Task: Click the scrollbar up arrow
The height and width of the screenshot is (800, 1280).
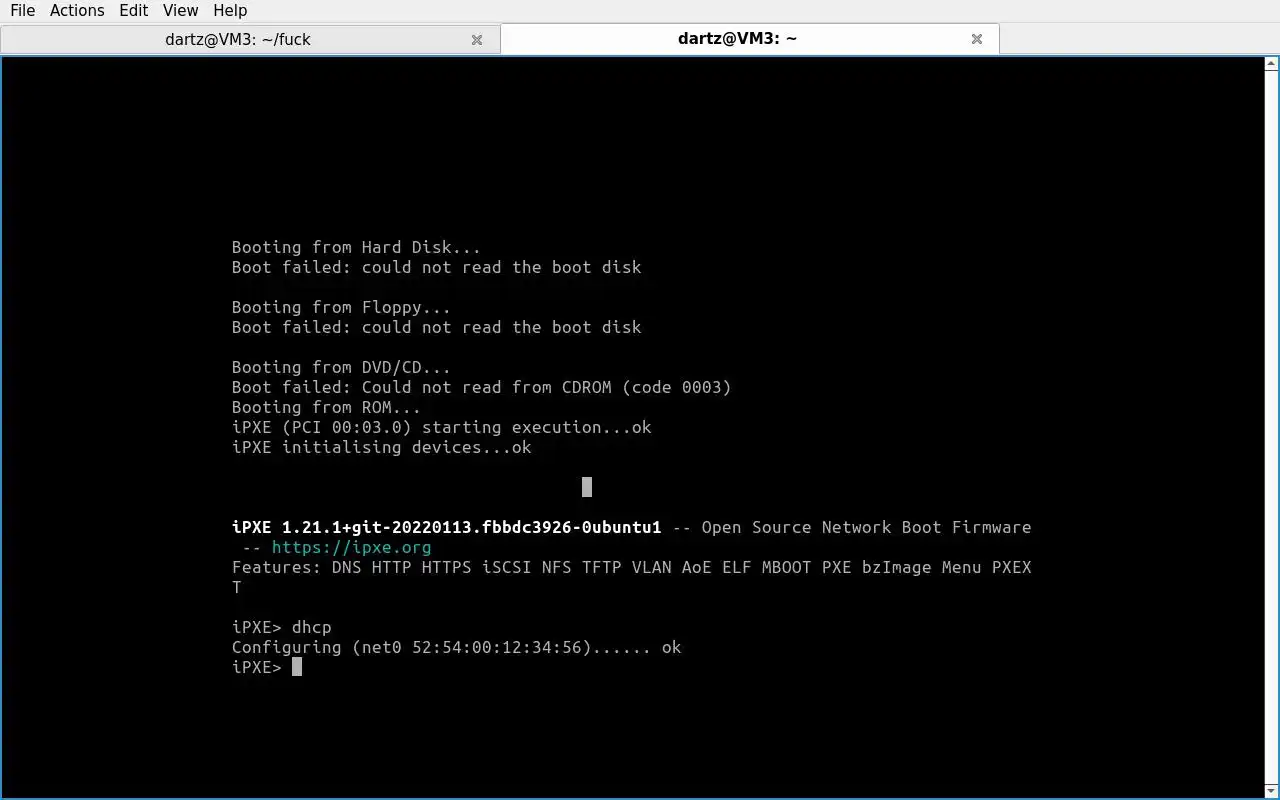Action: click(1272, 64)
